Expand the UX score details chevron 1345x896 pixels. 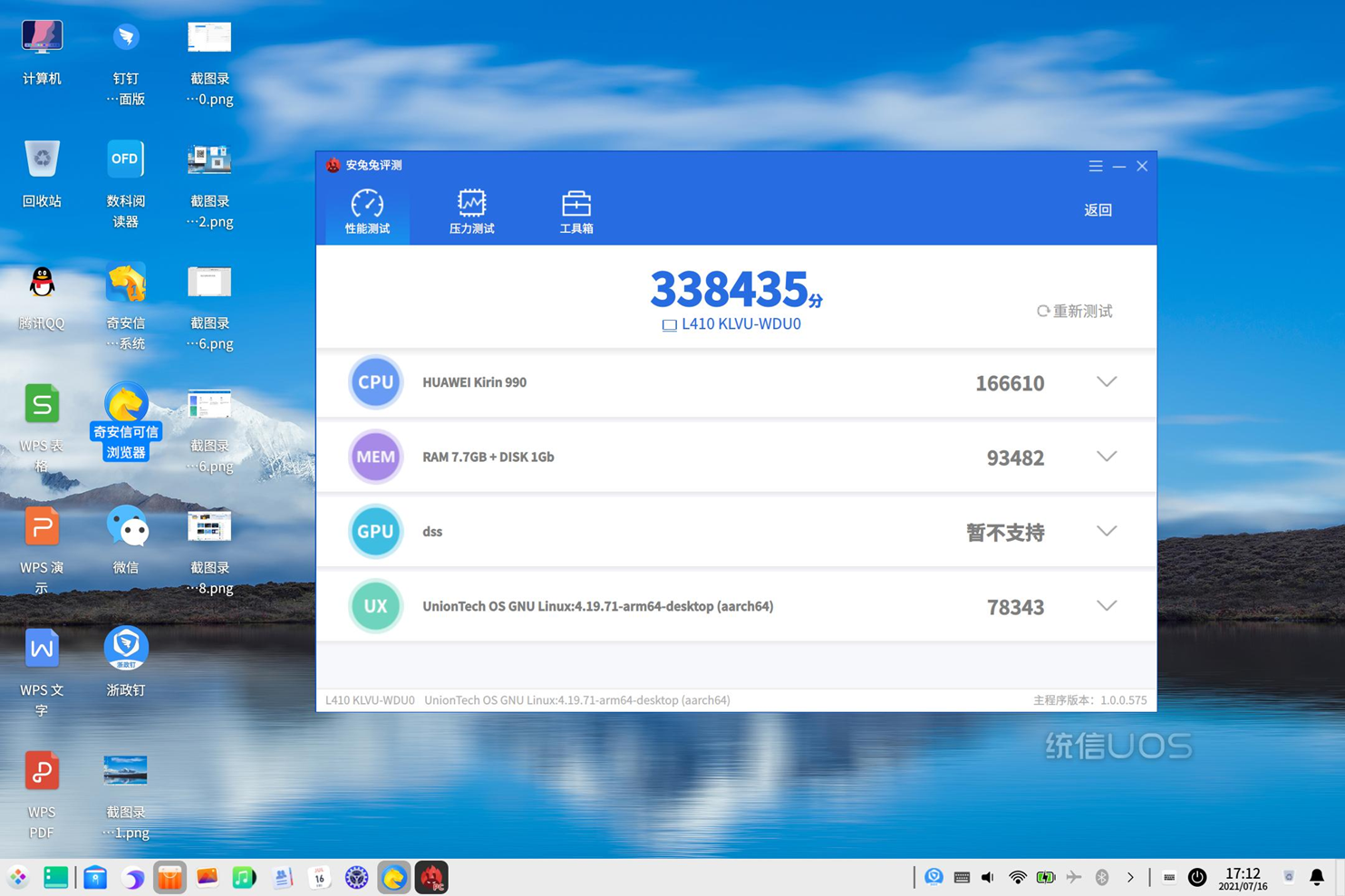pyautogui.click(x=1107, y=605)
